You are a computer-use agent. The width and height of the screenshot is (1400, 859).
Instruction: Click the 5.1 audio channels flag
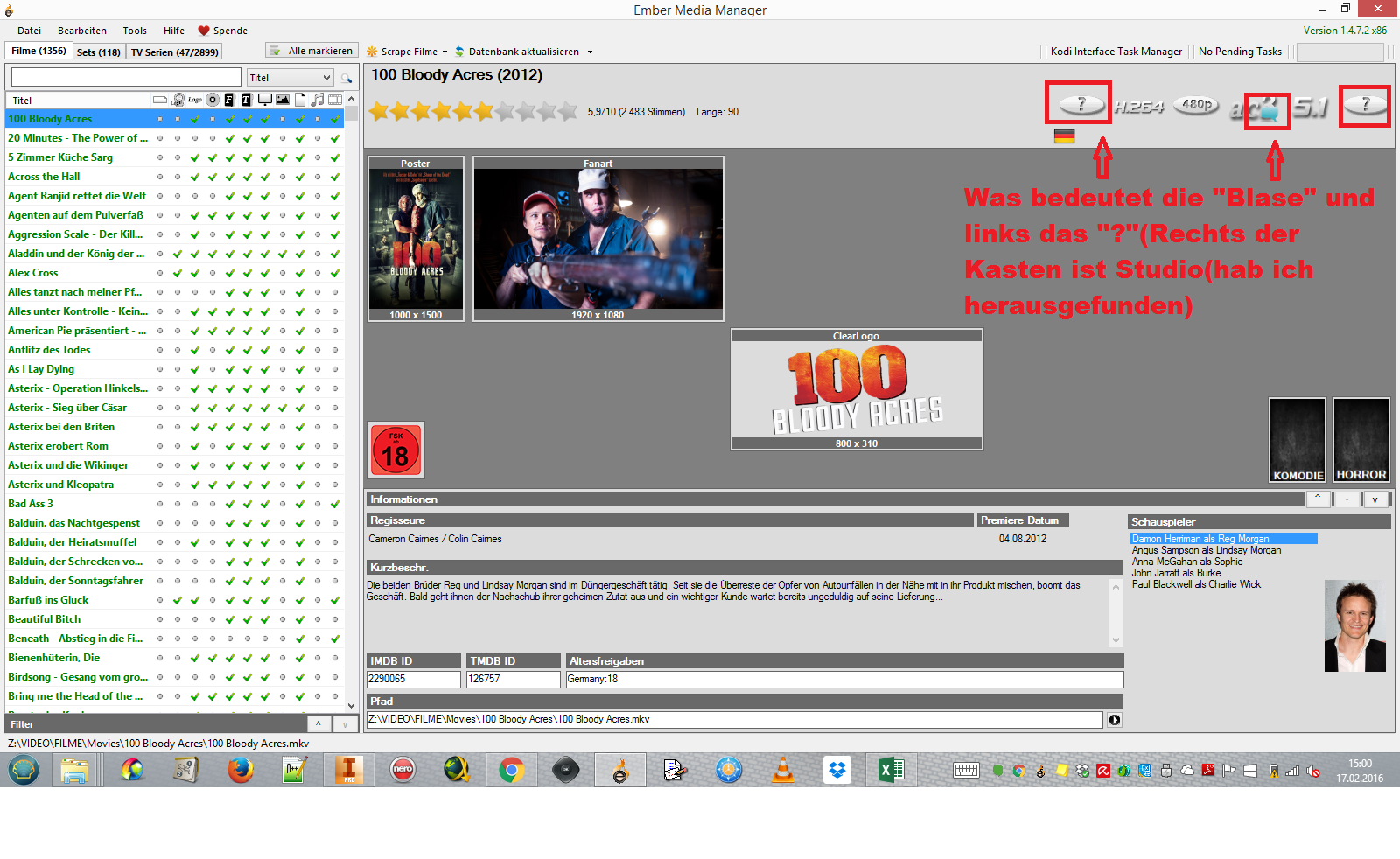tap(1311, 108)
